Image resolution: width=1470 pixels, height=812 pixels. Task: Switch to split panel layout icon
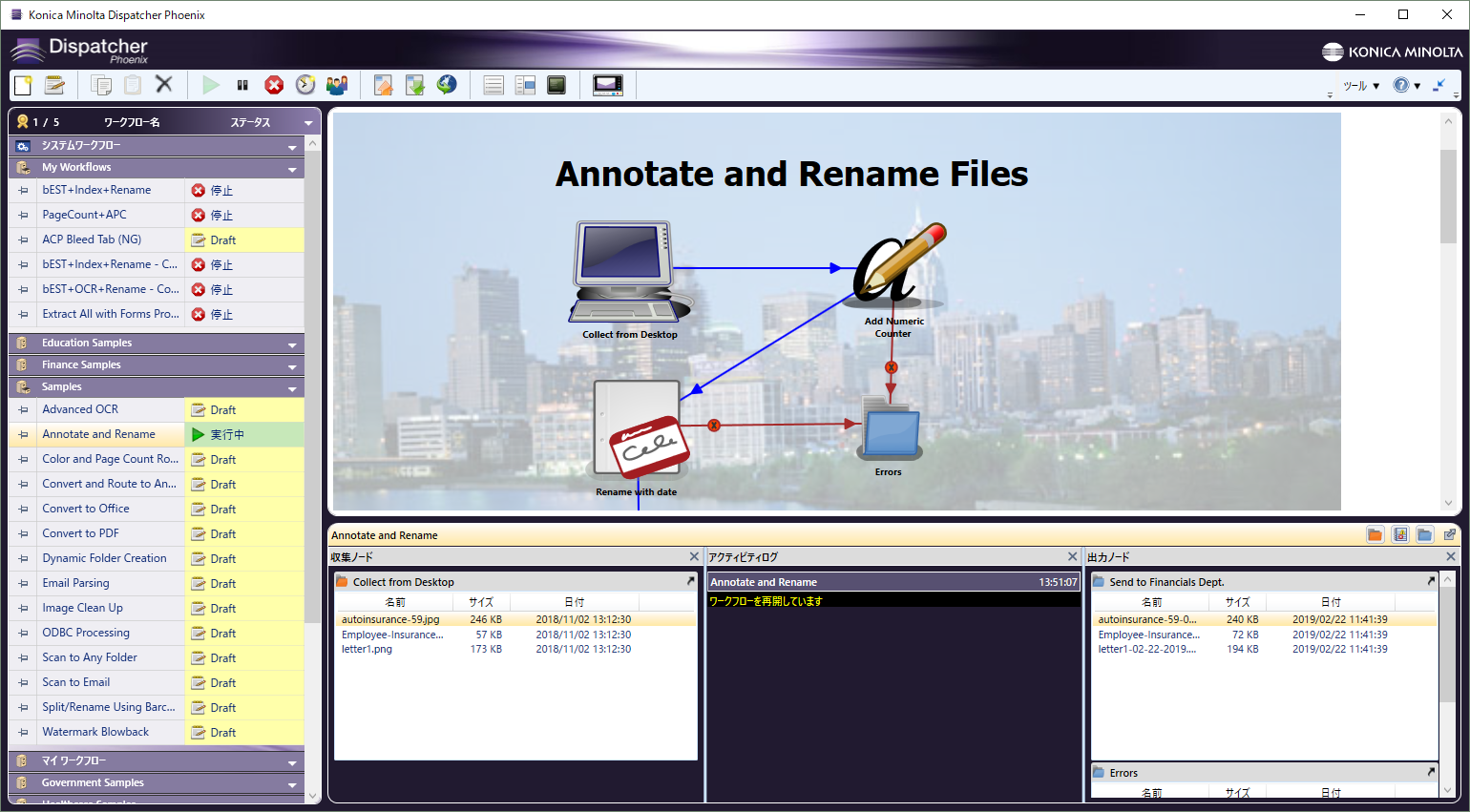click(525, 85)
